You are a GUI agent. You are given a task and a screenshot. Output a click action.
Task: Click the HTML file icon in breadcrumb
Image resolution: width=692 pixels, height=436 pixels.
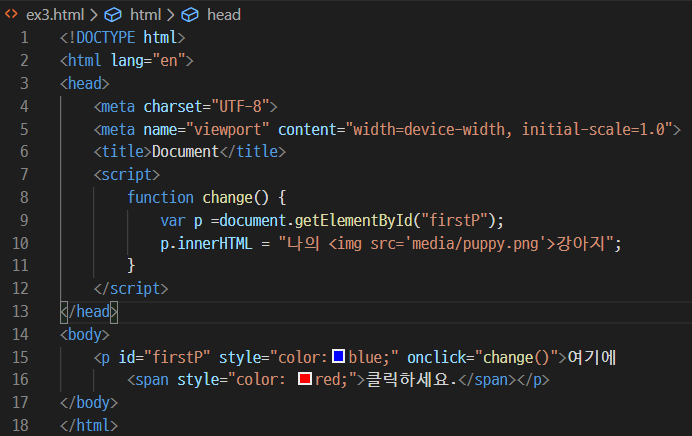(x=11, y=15)
